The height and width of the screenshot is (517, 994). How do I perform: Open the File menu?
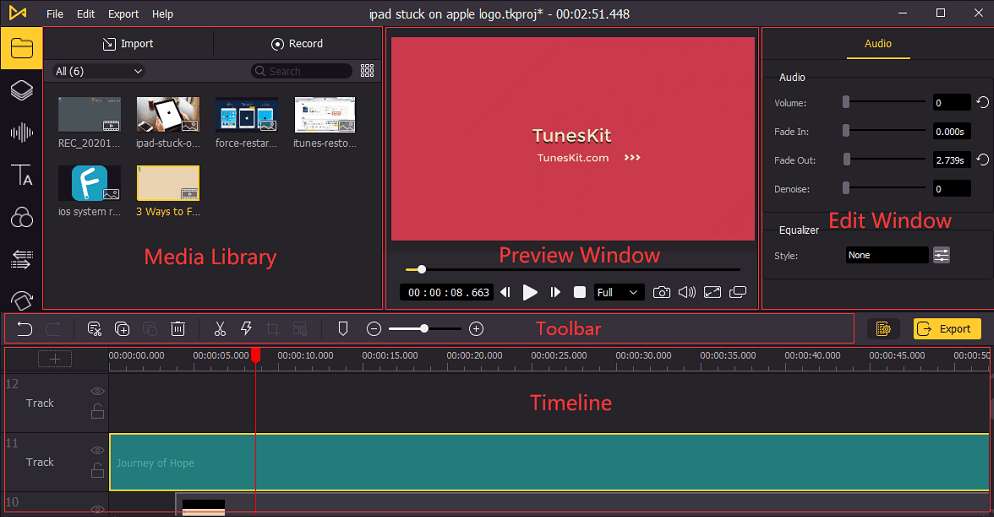(55, 14)
